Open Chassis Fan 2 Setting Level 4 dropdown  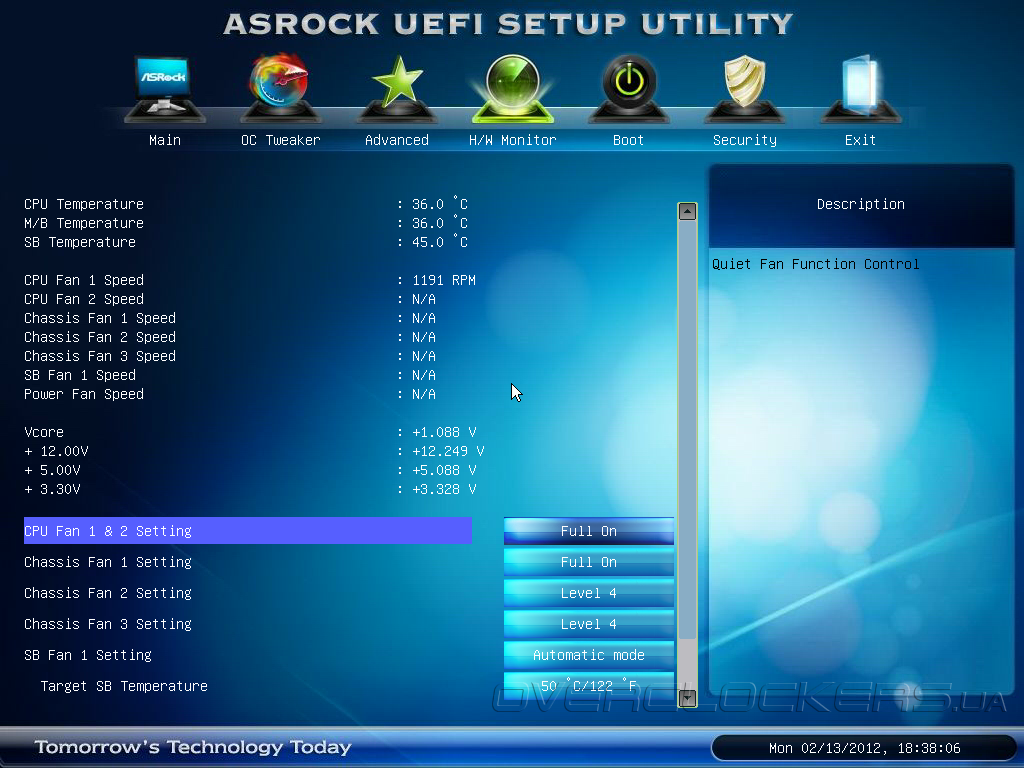click(588, 593)
